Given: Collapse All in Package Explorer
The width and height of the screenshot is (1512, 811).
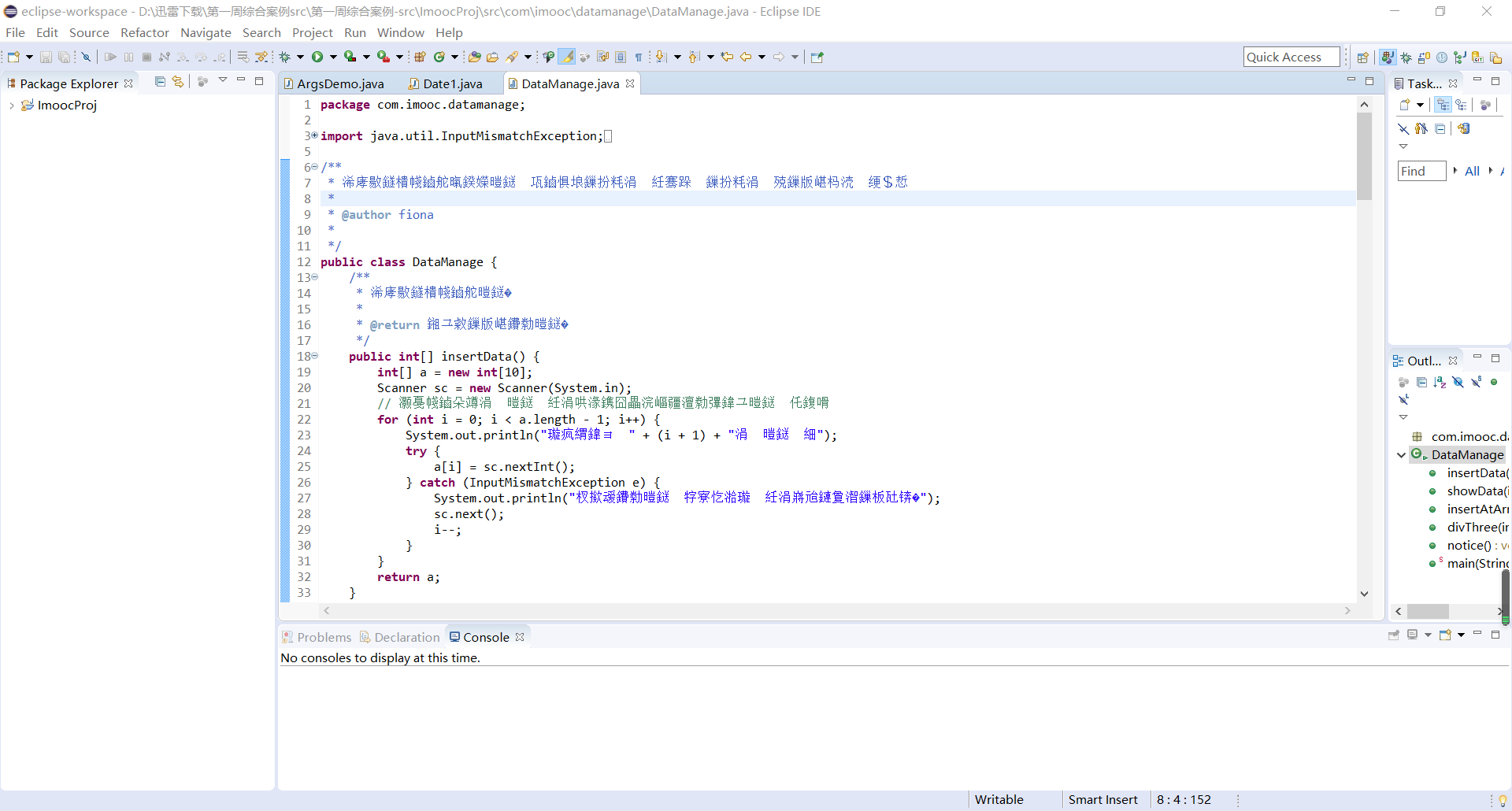Looking at the screenshot, I should 160,81.
